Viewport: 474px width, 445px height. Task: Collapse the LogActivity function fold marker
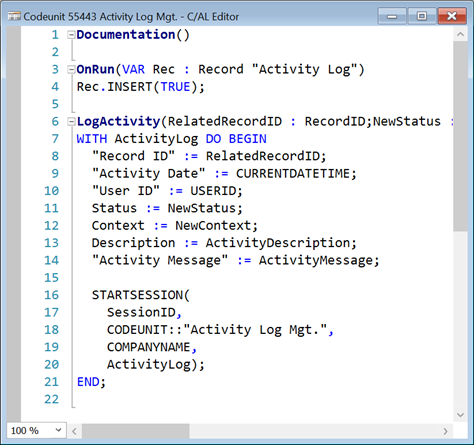(71, 122)
